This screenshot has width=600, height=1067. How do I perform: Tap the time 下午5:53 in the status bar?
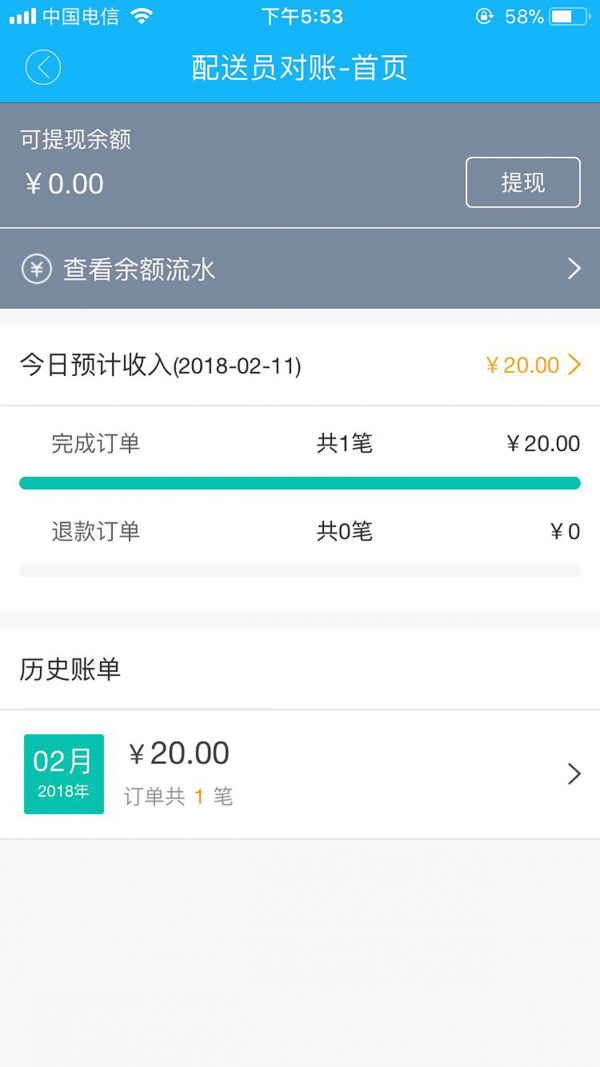pyautogui.click(x=299, y=16)
